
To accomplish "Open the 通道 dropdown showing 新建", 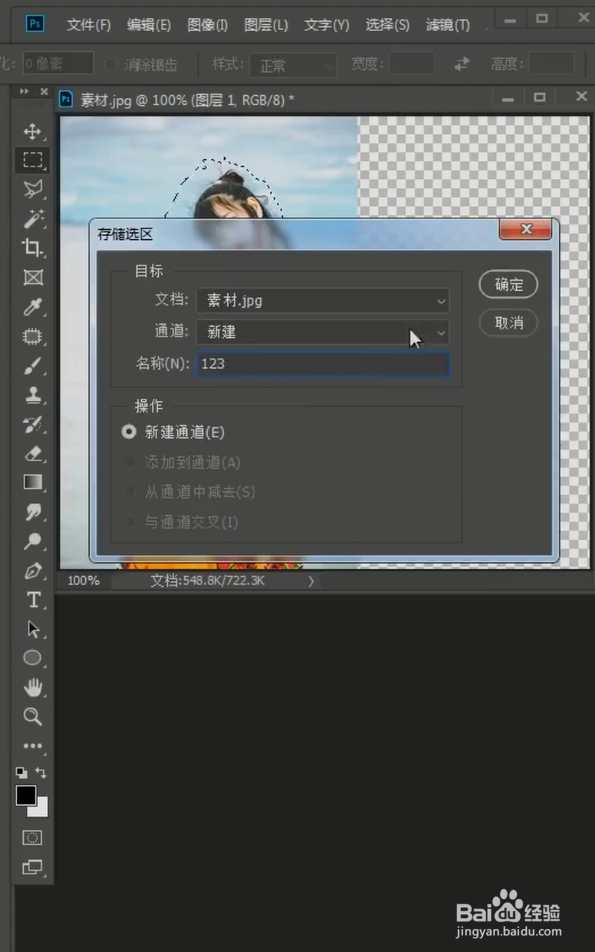I will point(322,332).
